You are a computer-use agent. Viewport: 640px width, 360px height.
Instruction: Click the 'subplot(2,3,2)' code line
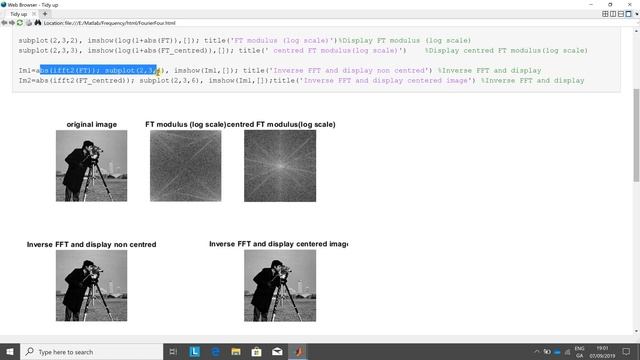click(245, 40)
